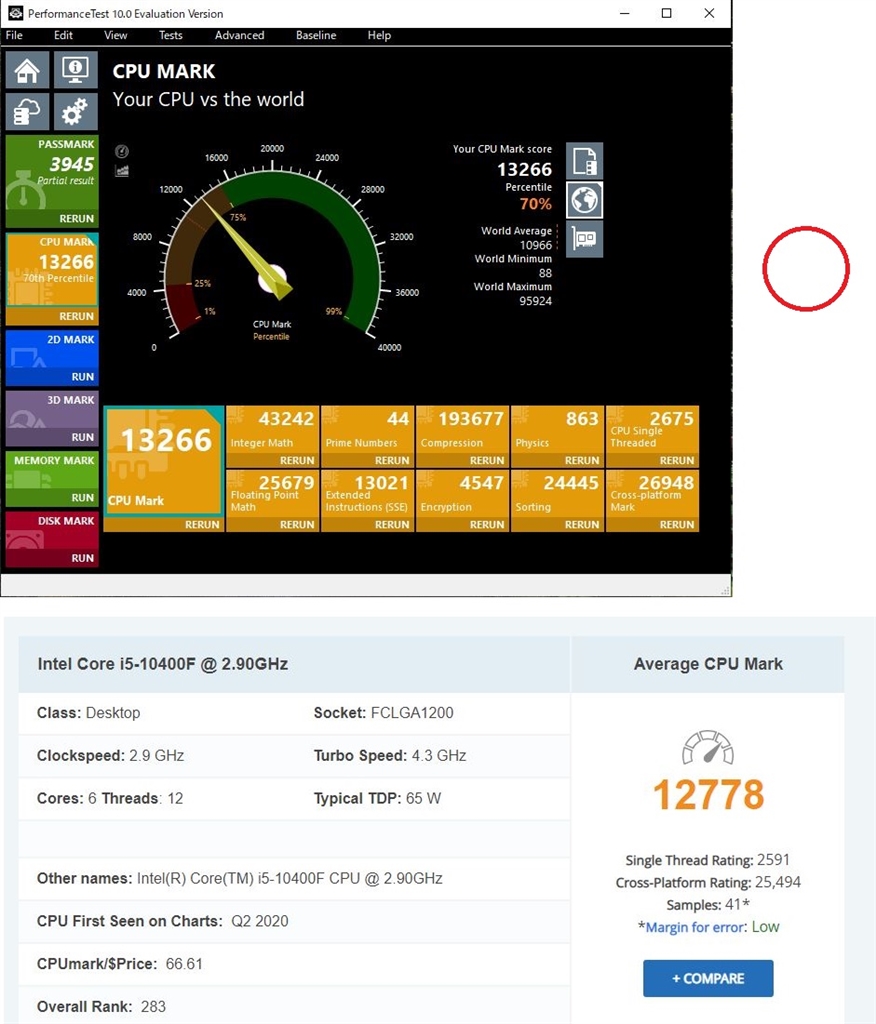Click the 'Samples: 41*' text
Image resolution: width=876 pixels, height=1024 pixels.
point(708,905)
